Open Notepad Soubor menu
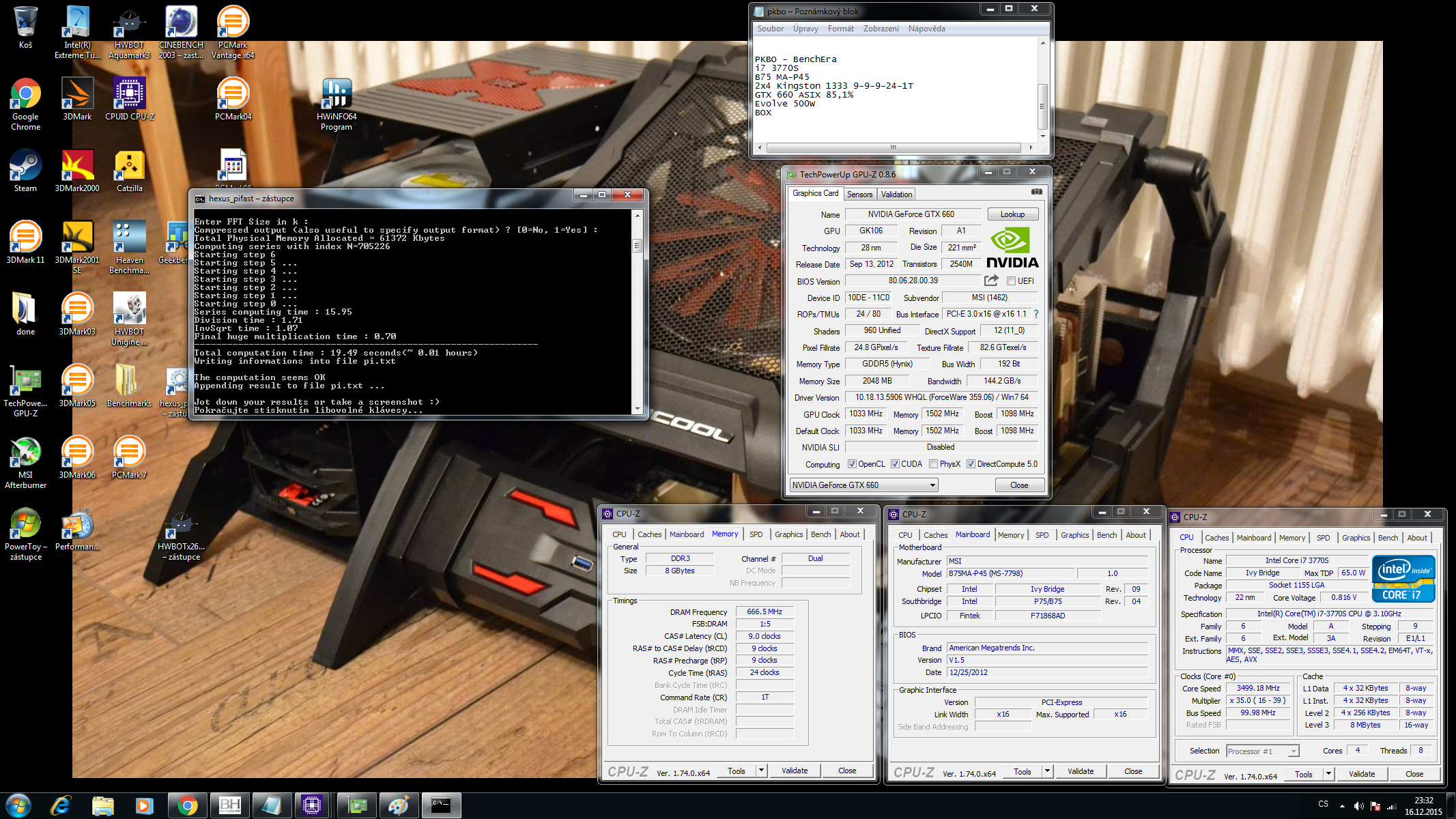Image resolution: width=1456 pixels, height=819 pixels. point(770,29)
